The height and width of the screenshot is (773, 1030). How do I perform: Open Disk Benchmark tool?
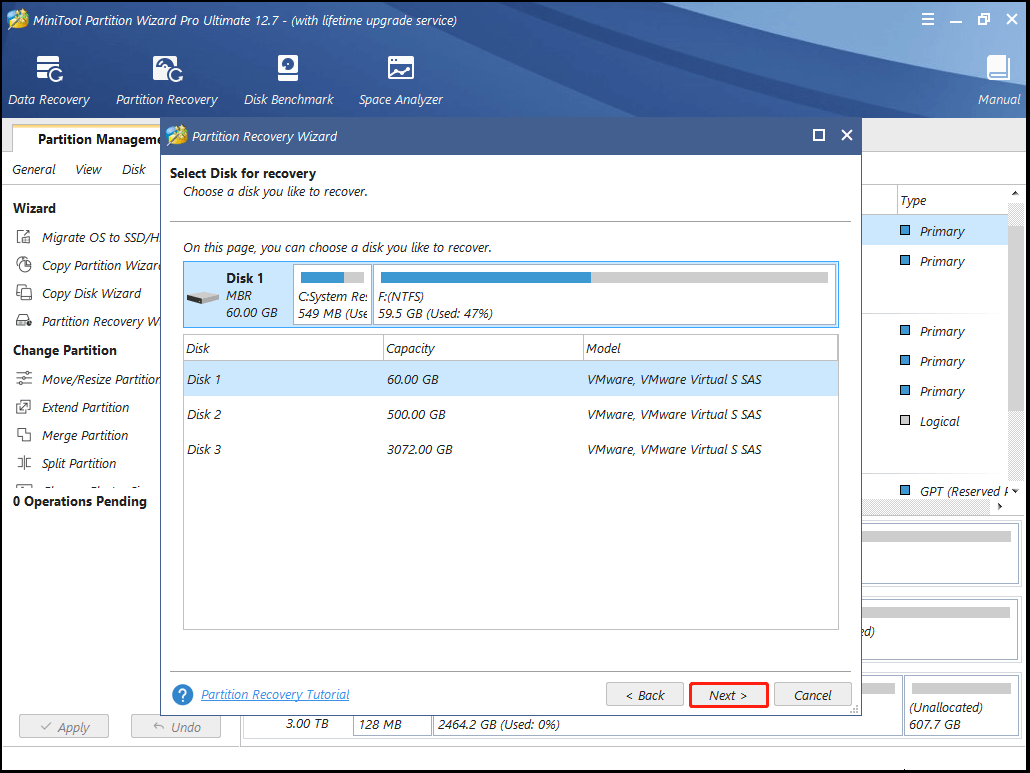[288, 81]
